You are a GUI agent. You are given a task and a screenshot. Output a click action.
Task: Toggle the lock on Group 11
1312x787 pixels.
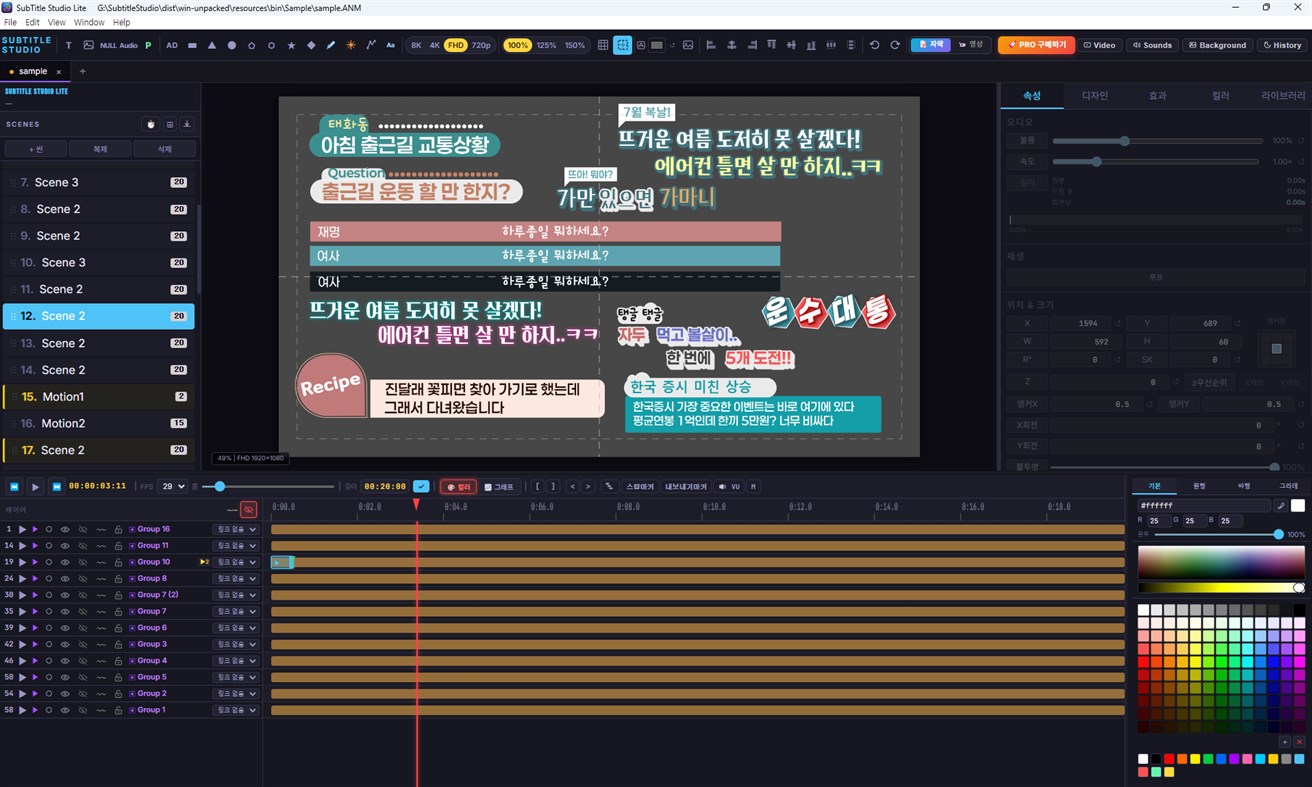(118, 546)
